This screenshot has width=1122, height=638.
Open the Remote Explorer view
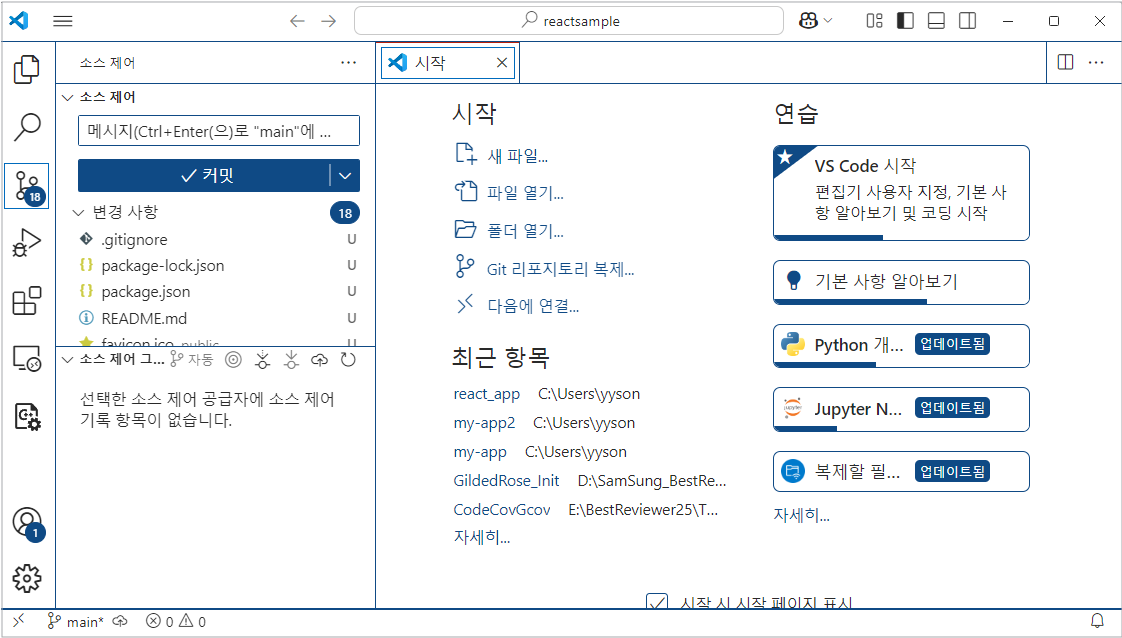(27, 358)
